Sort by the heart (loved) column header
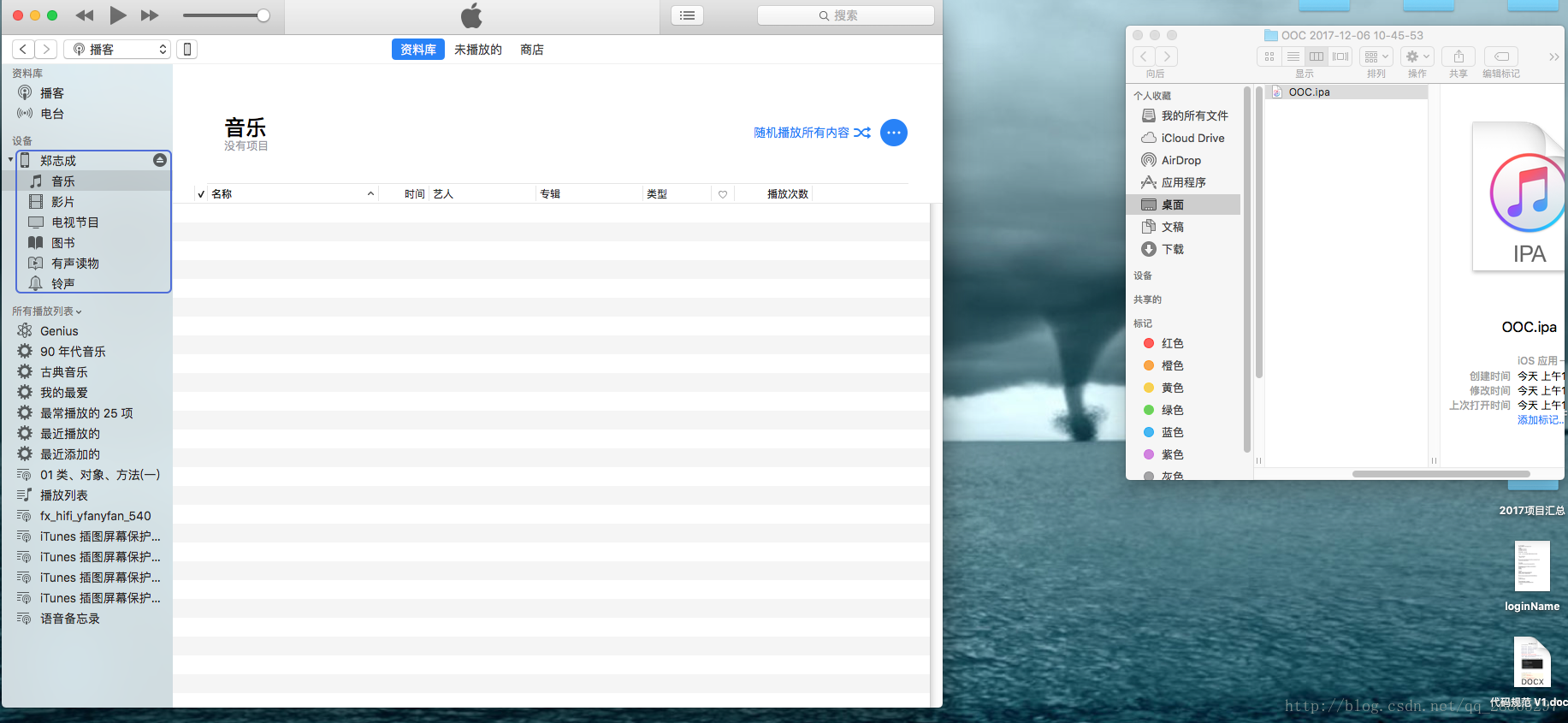This screenshot has height=723, width=1568. pyautogui.click(x=723, y=194)
